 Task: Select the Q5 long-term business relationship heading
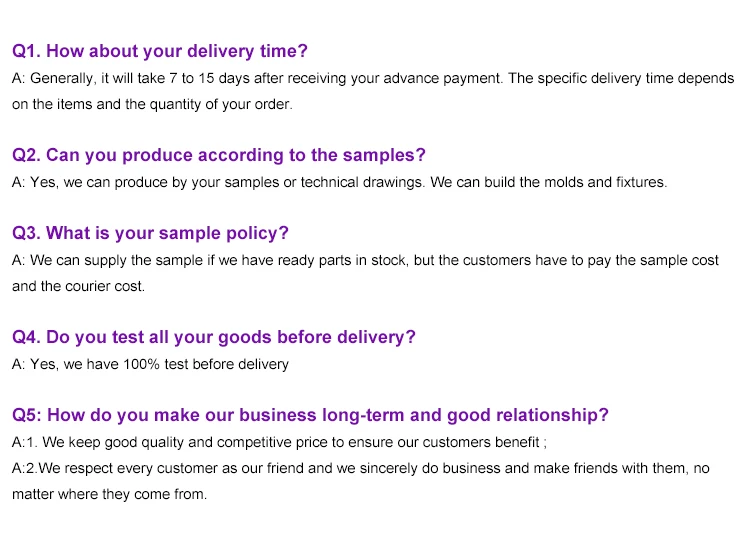point(310,415)
